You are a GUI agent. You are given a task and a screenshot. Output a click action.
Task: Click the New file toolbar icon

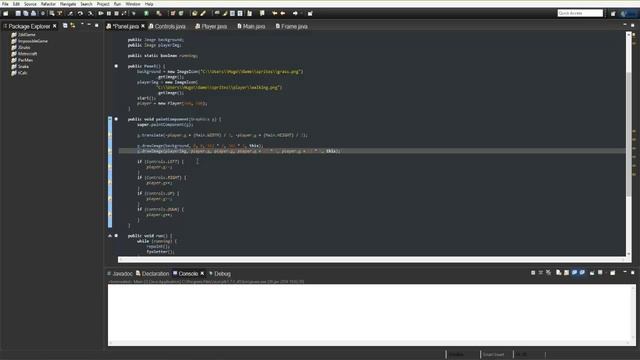tap(6, 13)
